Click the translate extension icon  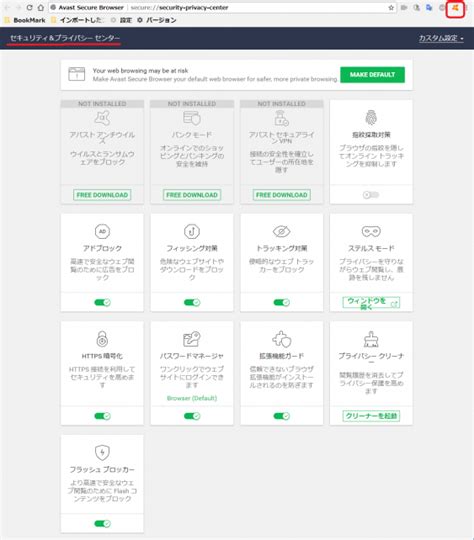(429, 8)
